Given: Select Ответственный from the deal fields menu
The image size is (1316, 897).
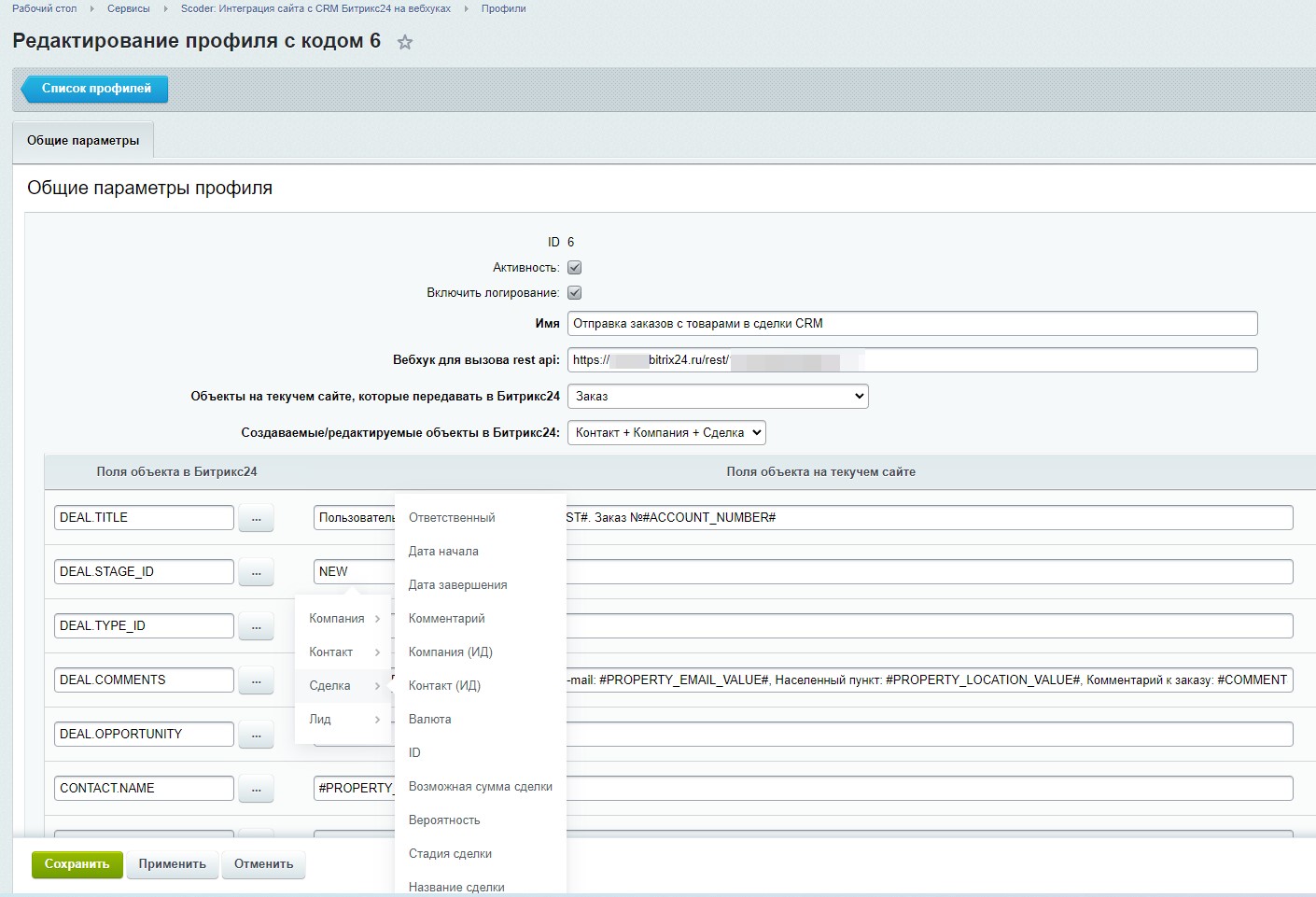Looking at the screenshot, I should click(452, 518).
